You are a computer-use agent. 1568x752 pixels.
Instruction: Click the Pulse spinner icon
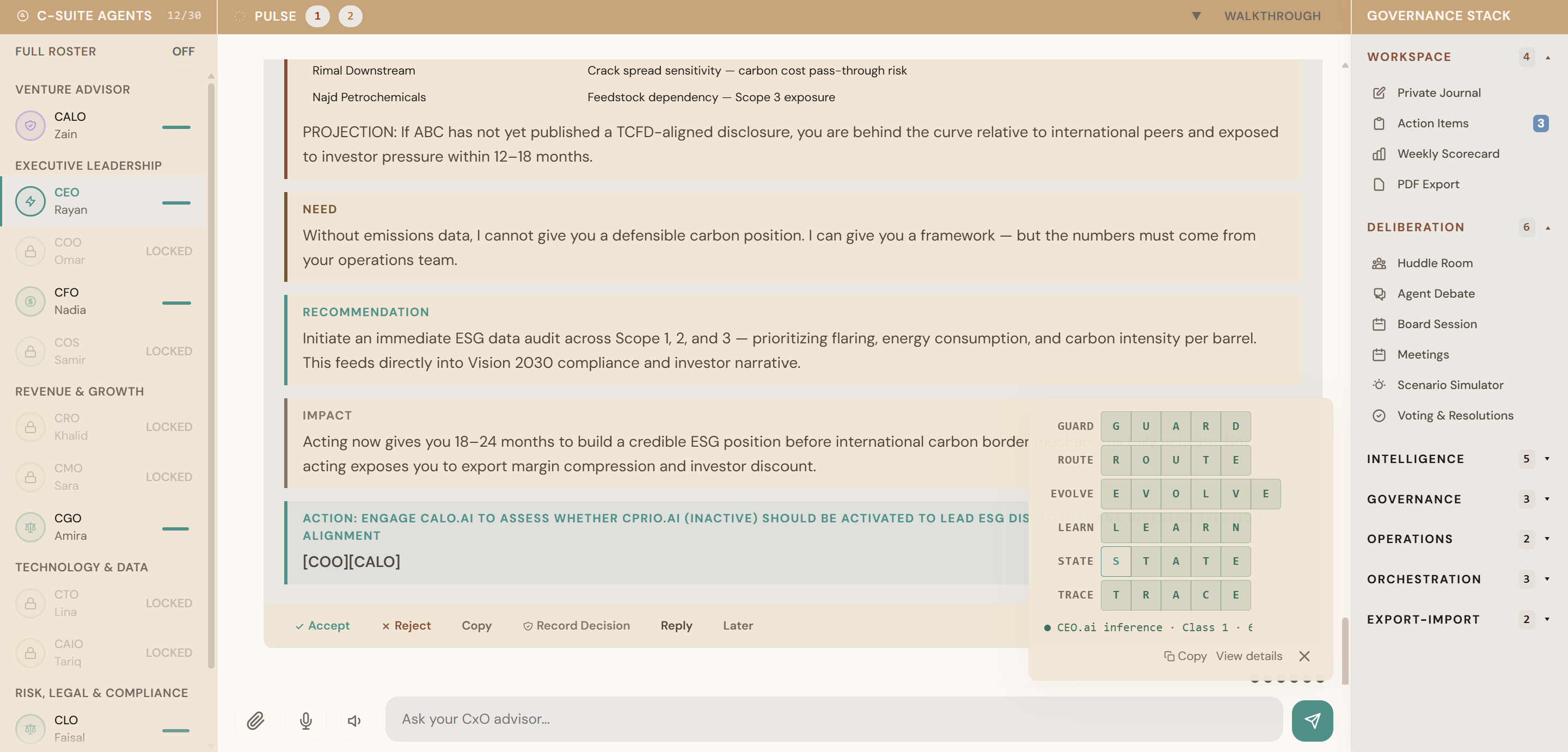240,16
